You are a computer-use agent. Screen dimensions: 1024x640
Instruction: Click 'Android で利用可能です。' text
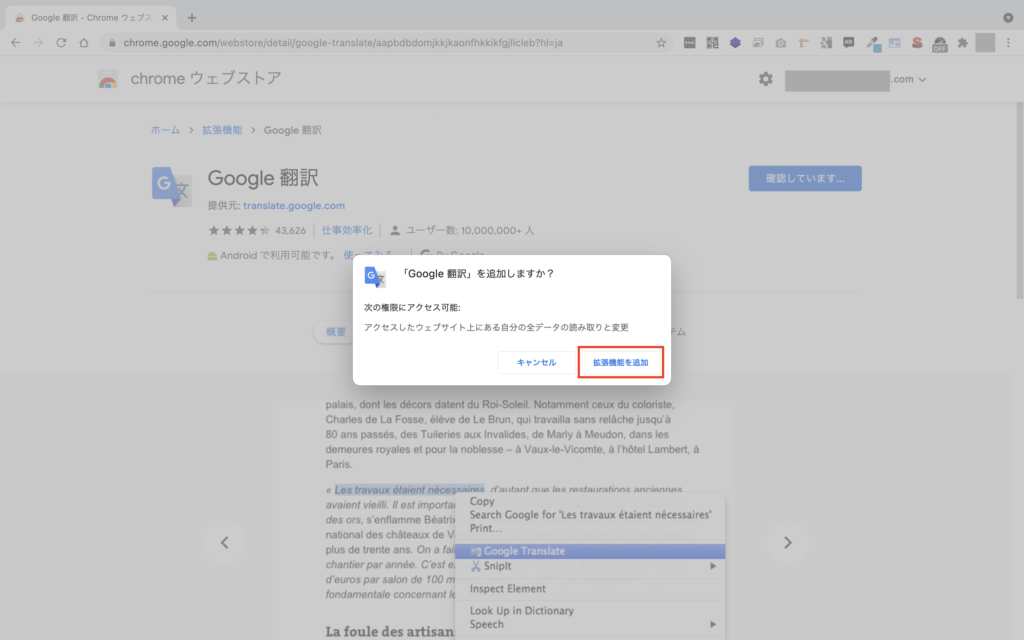click(x=279, y=255)
